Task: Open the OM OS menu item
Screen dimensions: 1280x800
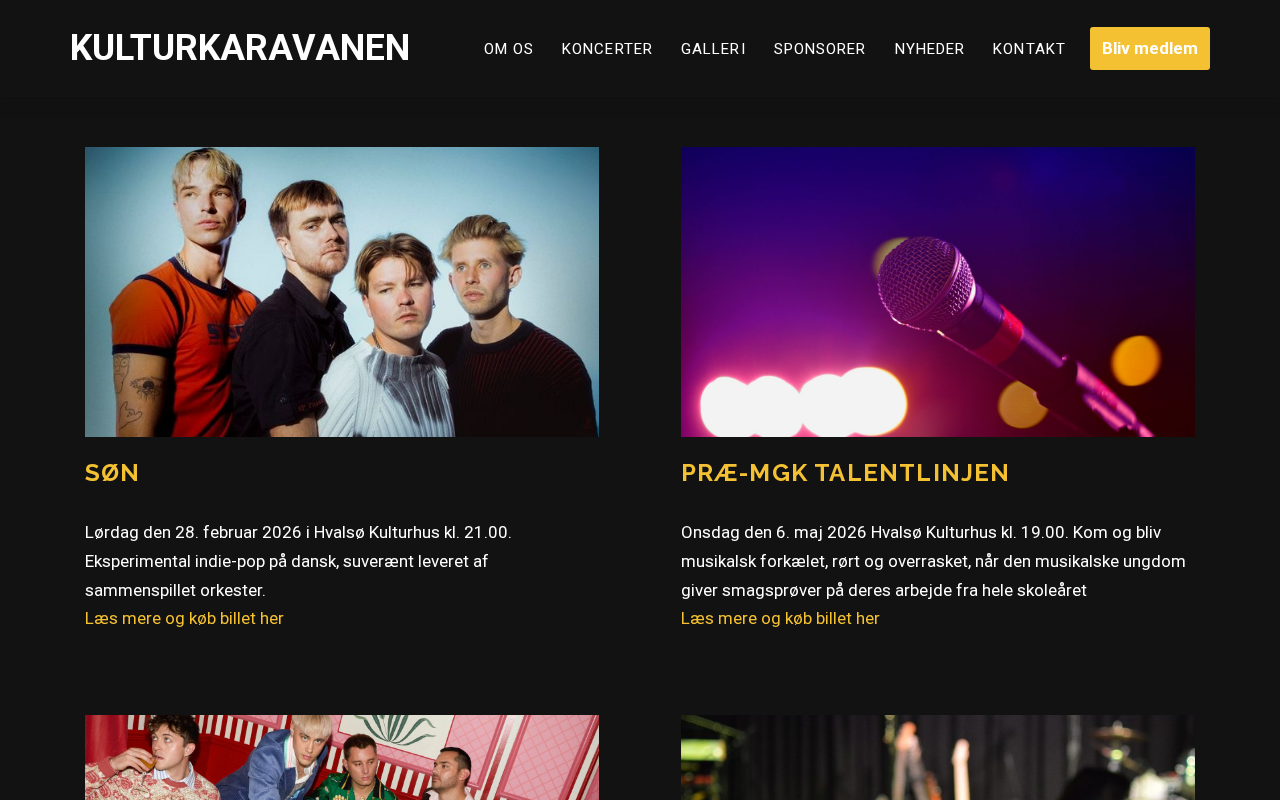Action: tap(508, 49)
